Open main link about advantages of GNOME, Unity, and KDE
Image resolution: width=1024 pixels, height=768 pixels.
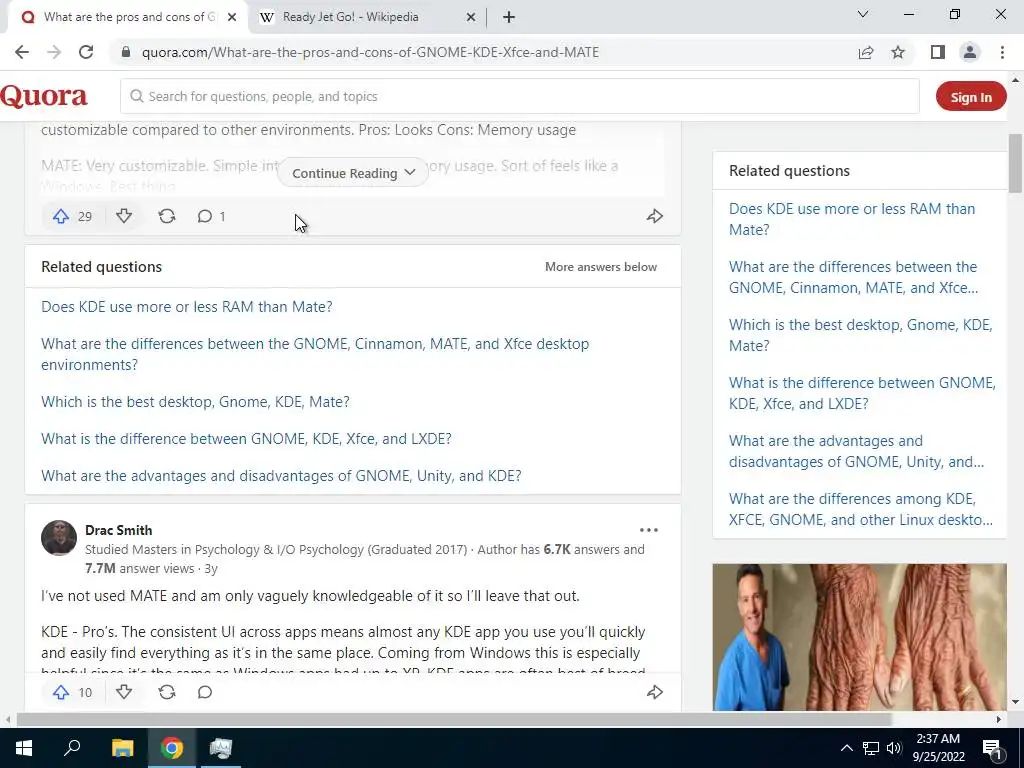point(281,476)
